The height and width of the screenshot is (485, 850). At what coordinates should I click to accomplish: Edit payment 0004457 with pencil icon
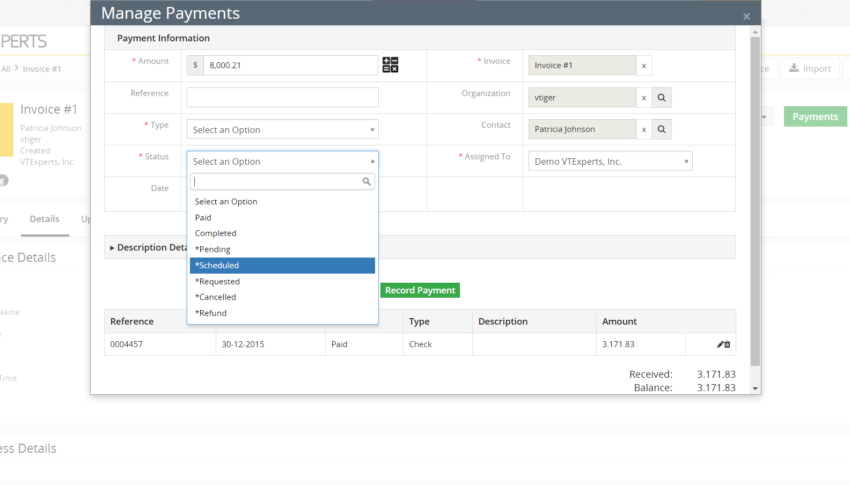(x=720, y=344)
